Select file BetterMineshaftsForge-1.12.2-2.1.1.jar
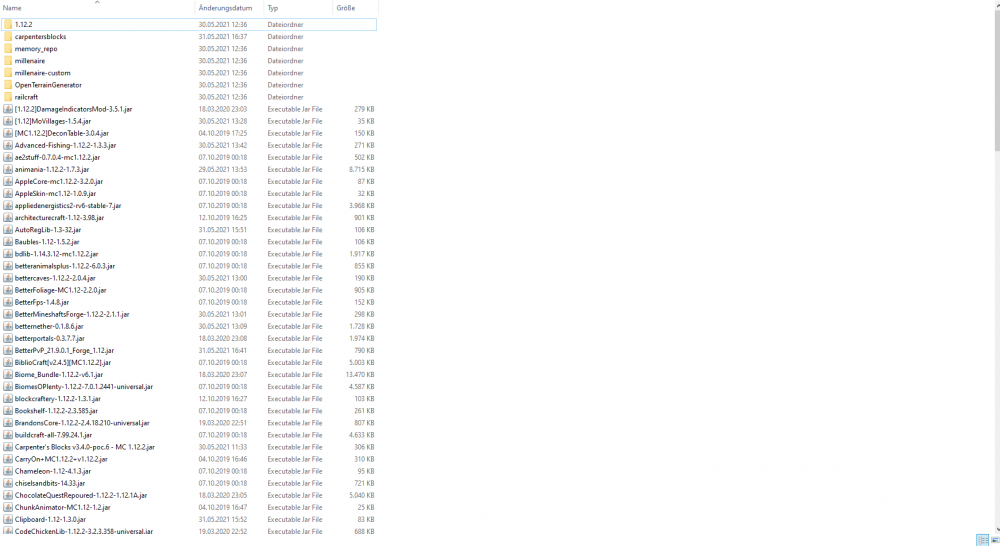Screen dimensions: 1000x546 [72, 314]
